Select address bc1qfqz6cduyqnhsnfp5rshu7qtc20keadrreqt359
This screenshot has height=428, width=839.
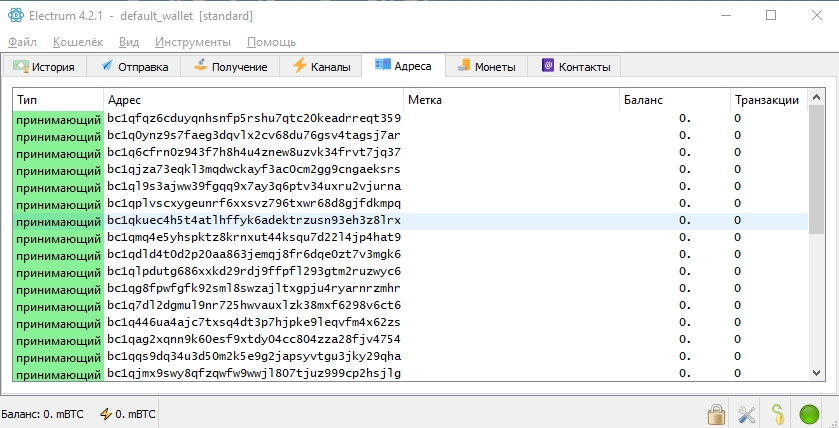[254, 118]
